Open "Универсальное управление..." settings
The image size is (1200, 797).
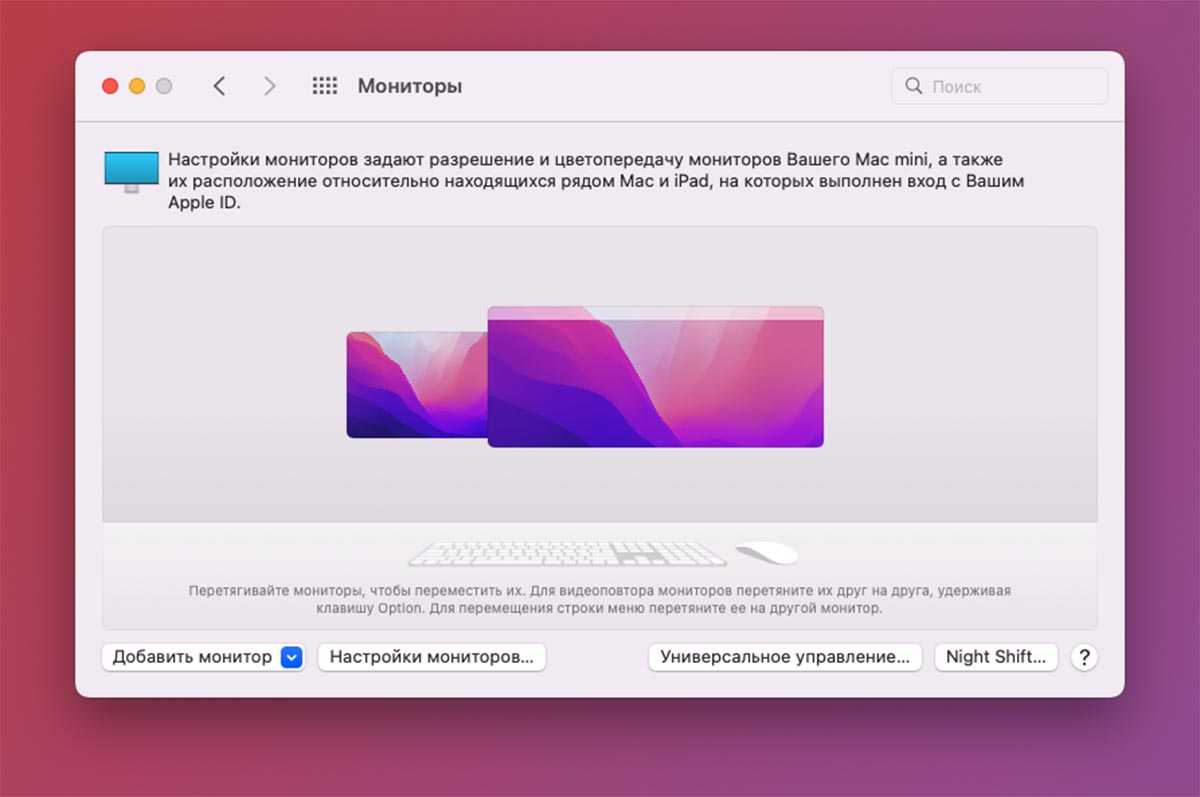tap(785, 657)
